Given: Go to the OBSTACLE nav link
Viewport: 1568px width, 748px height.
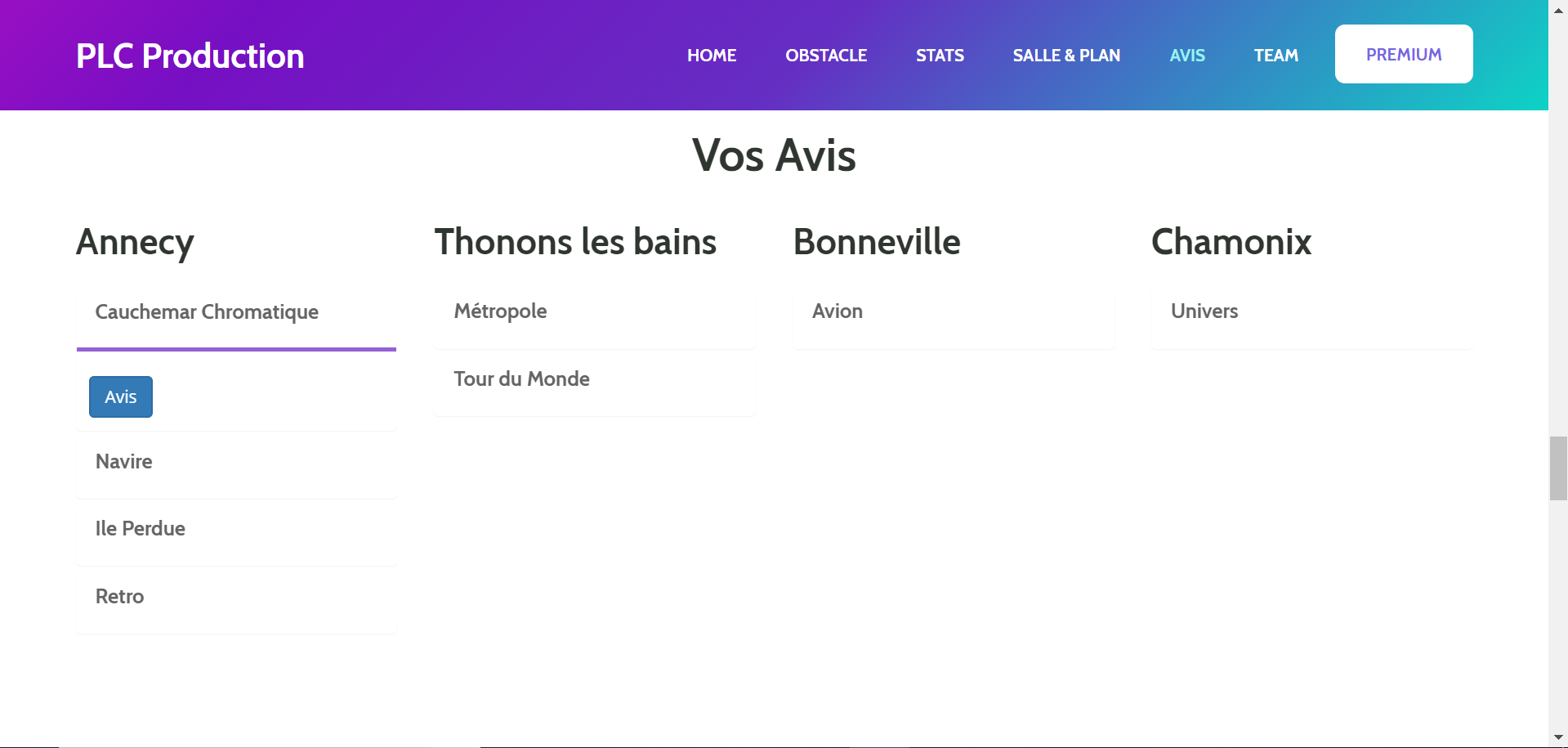Looking at the screenshot, I should [x=826, y=56].
